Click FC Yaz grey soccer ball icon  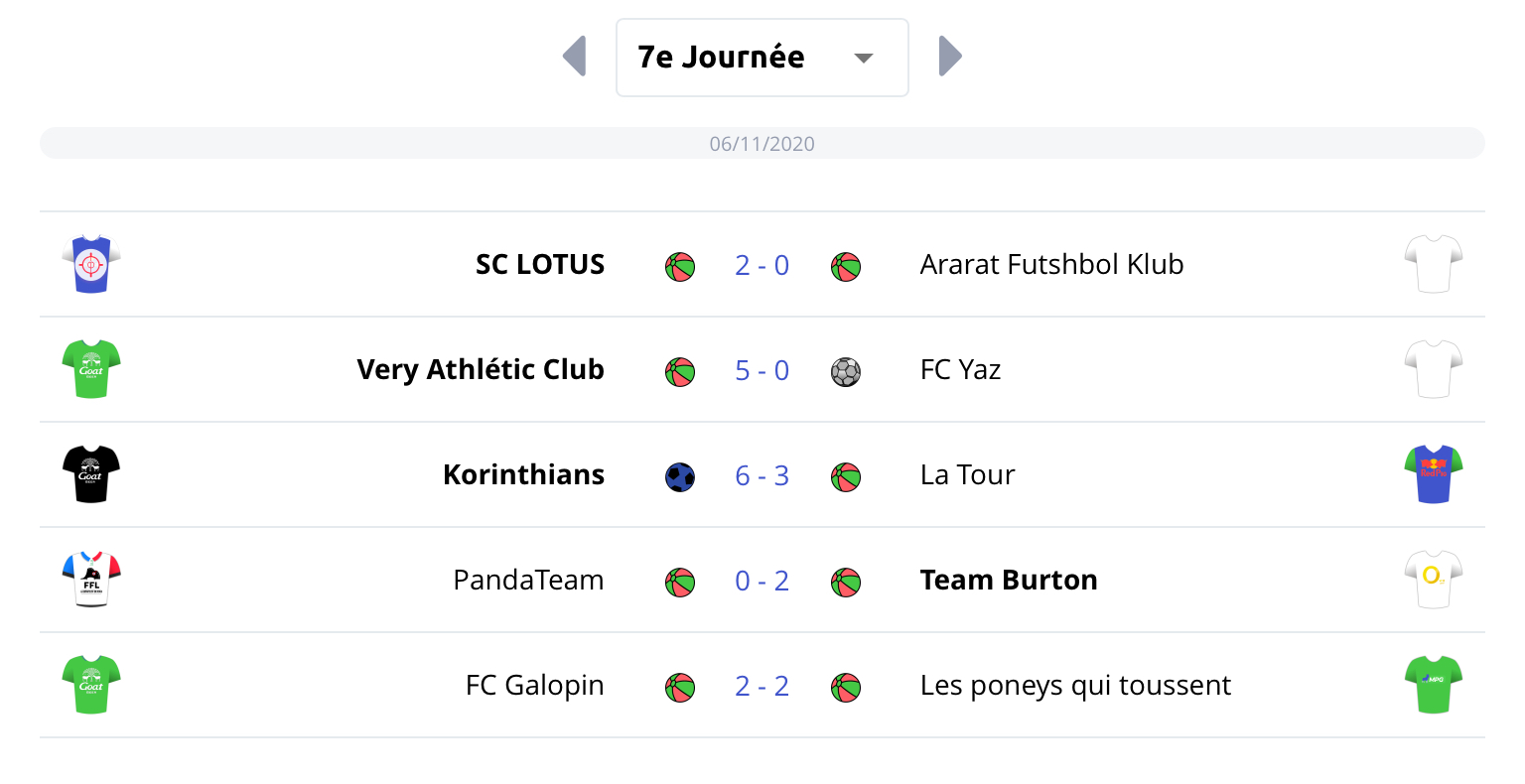846,372
